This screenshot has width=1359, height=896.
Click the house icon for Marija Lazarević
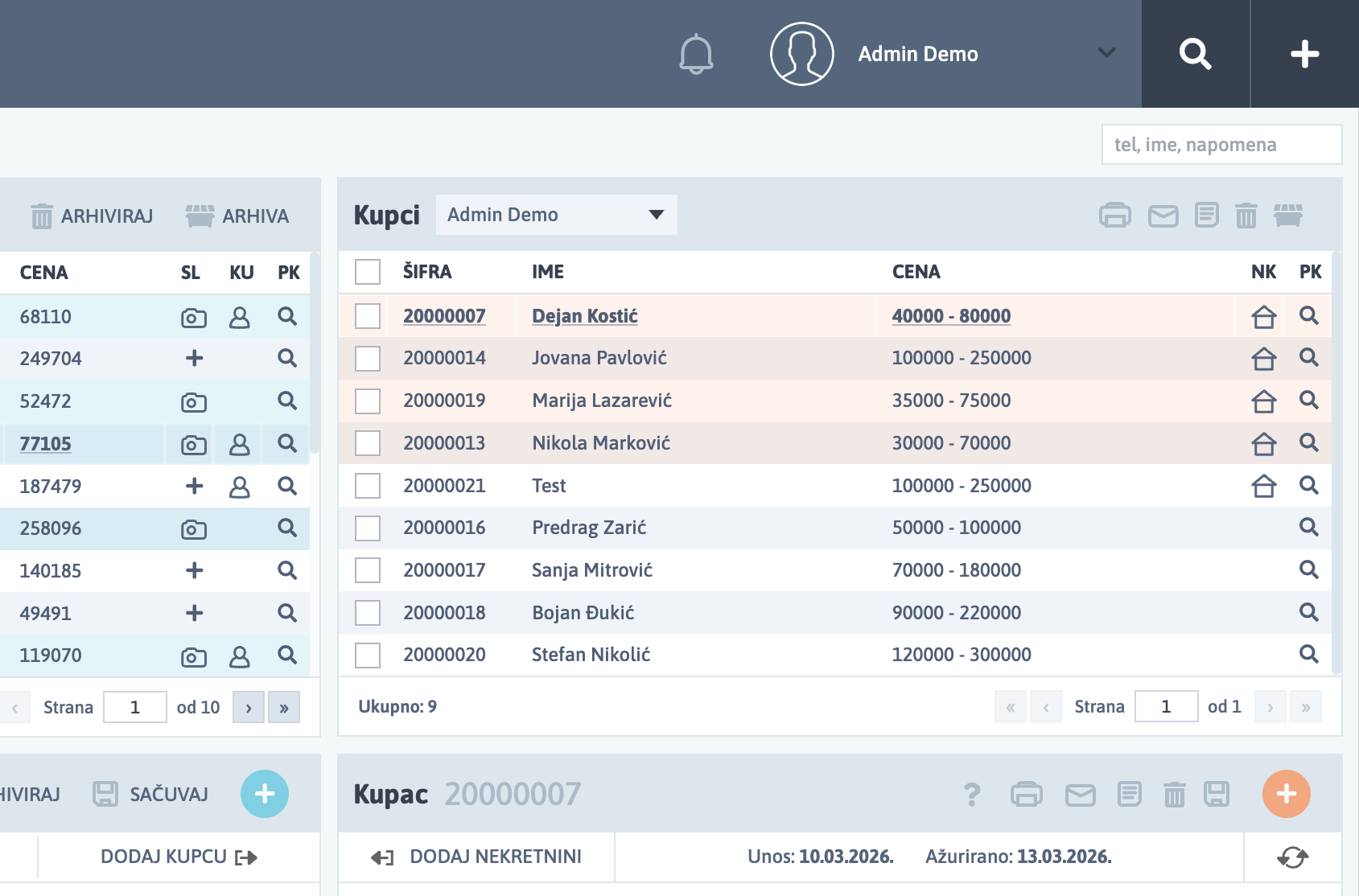pos(1264,401)
